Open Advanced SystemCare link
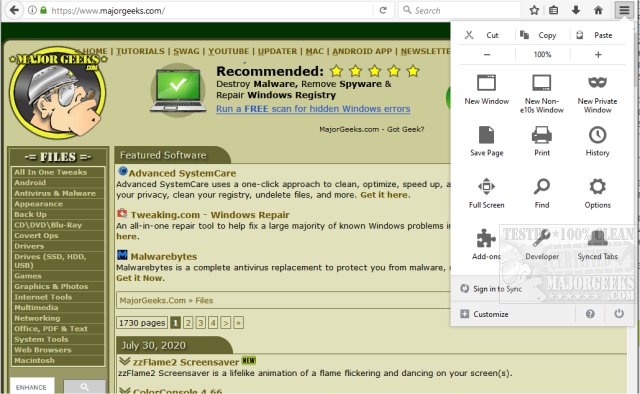640x394 pixels. click(x=182, y=173)
